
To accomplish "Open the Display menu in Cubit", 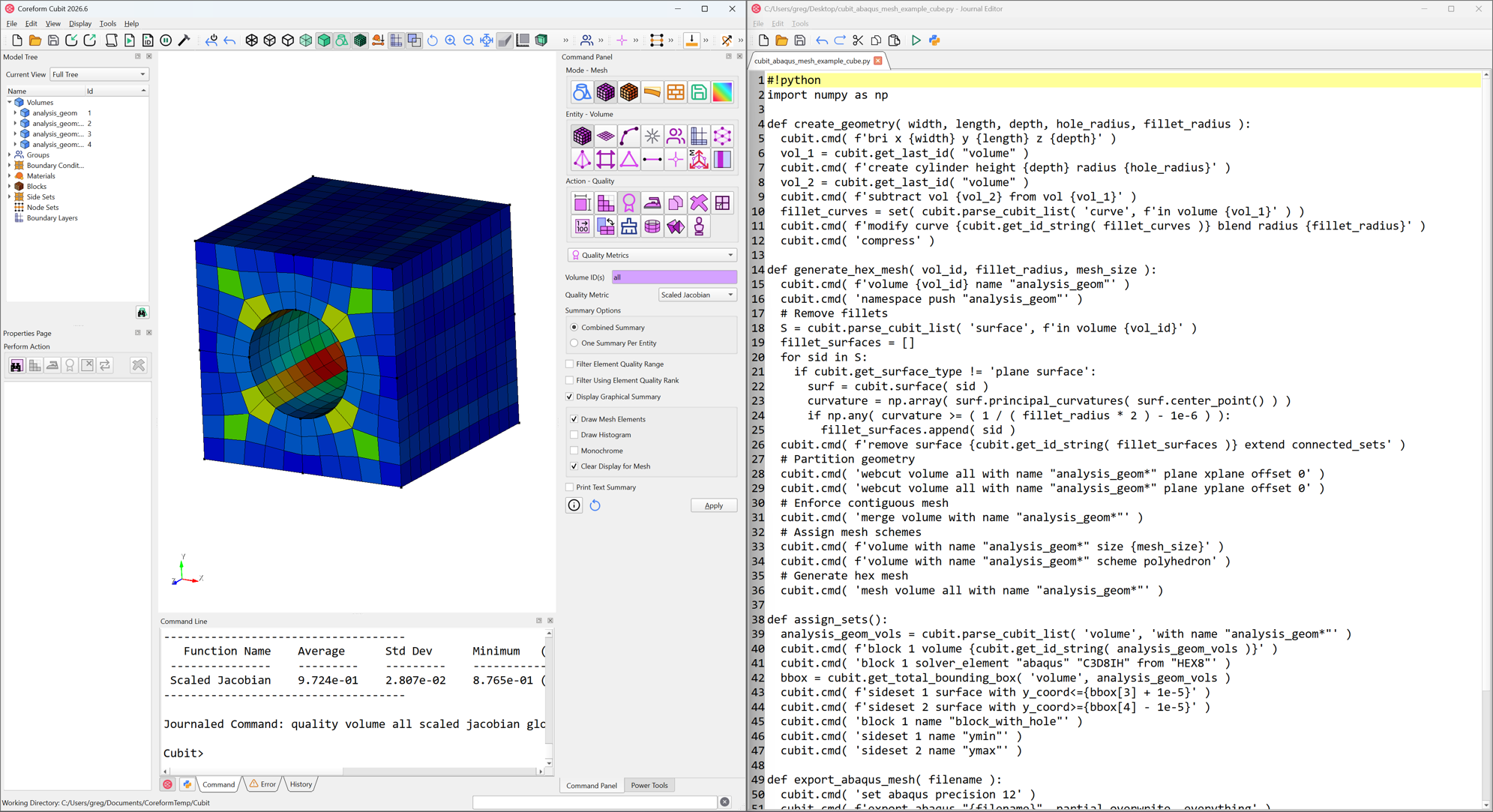I will (x=80, y=23).
